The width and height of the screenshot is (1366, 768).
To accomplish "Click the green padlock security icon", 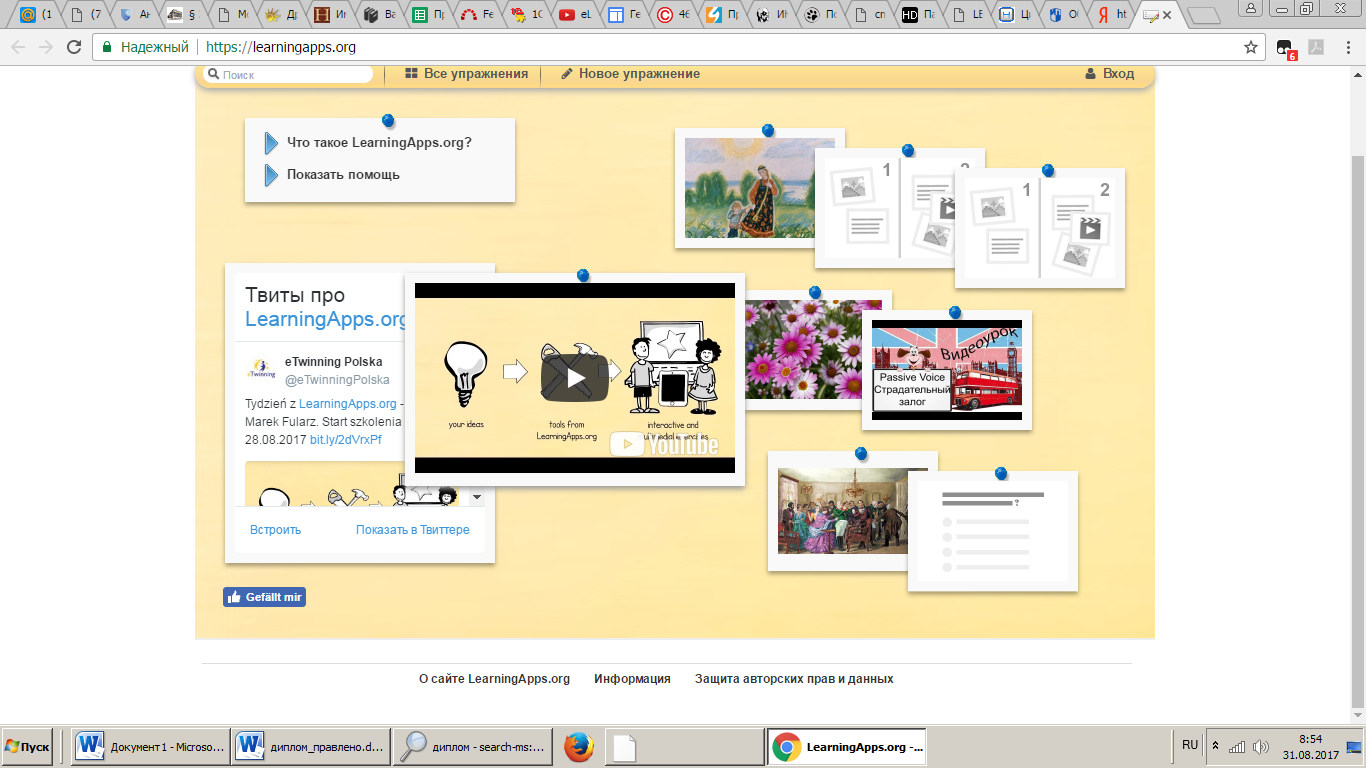I will (107, 47).
